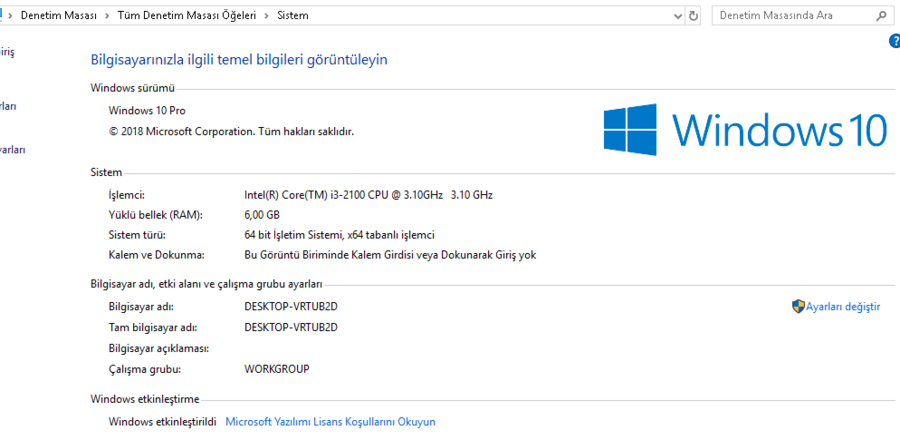Click the processor value Intel(R) Core(TM) i3-2100
Screen dimensions: 900x440
point(368,194)
